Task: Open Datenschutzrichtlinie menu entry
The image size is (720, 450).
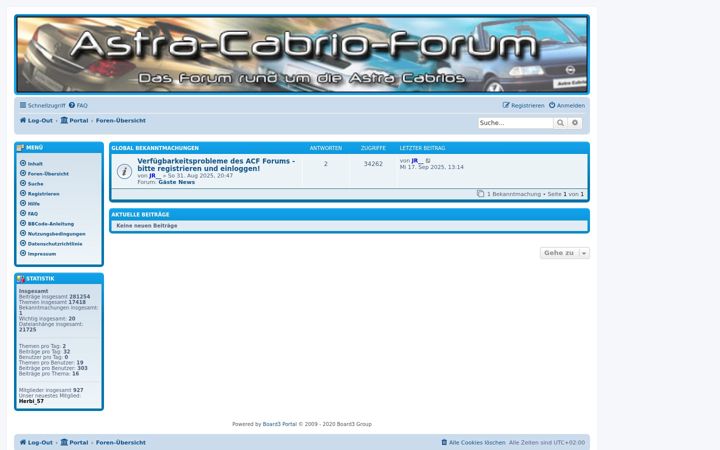Action: [x=55, y=244]
